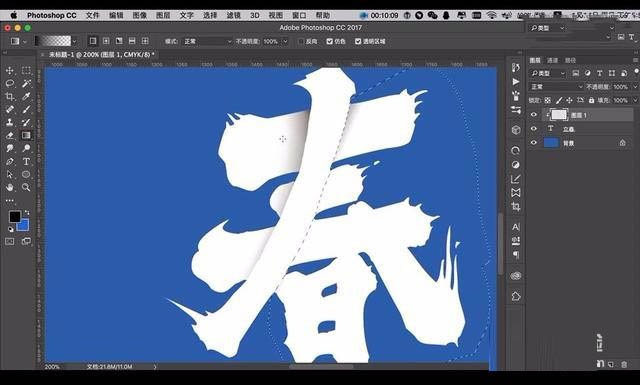Open gradient tool preset picker arrow
This screenshot has height=385, width=640.
(25, 41)
